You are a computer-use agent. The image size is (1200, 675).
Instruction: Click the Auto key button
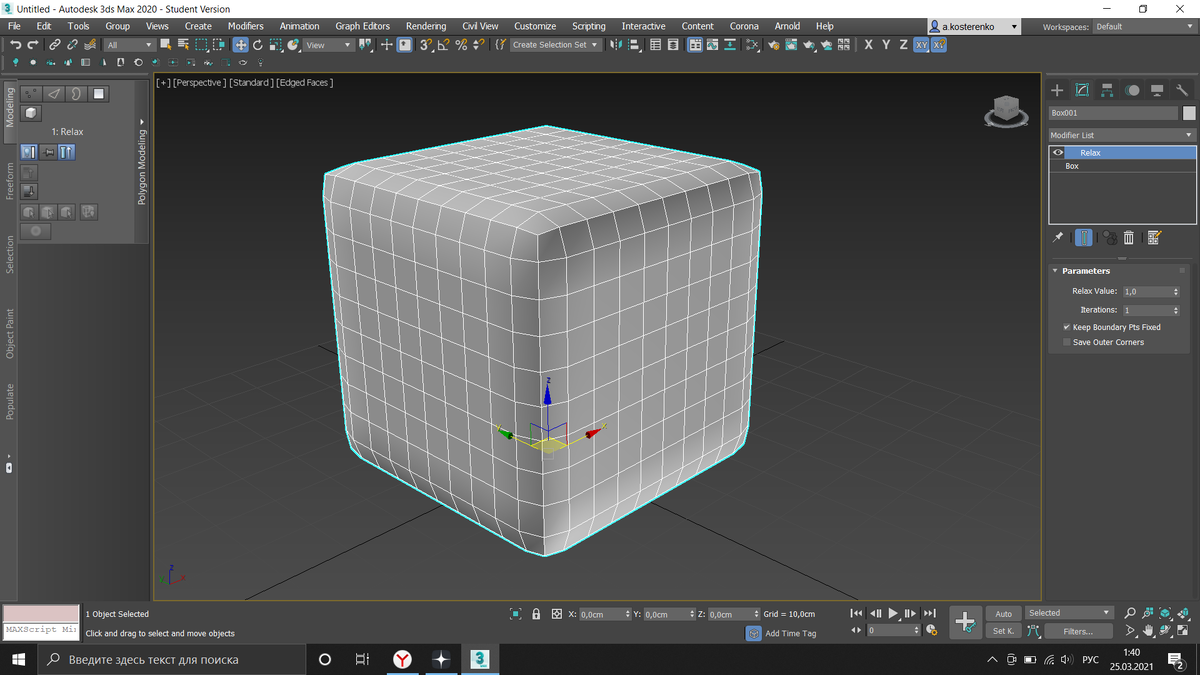coord(1003,613)
